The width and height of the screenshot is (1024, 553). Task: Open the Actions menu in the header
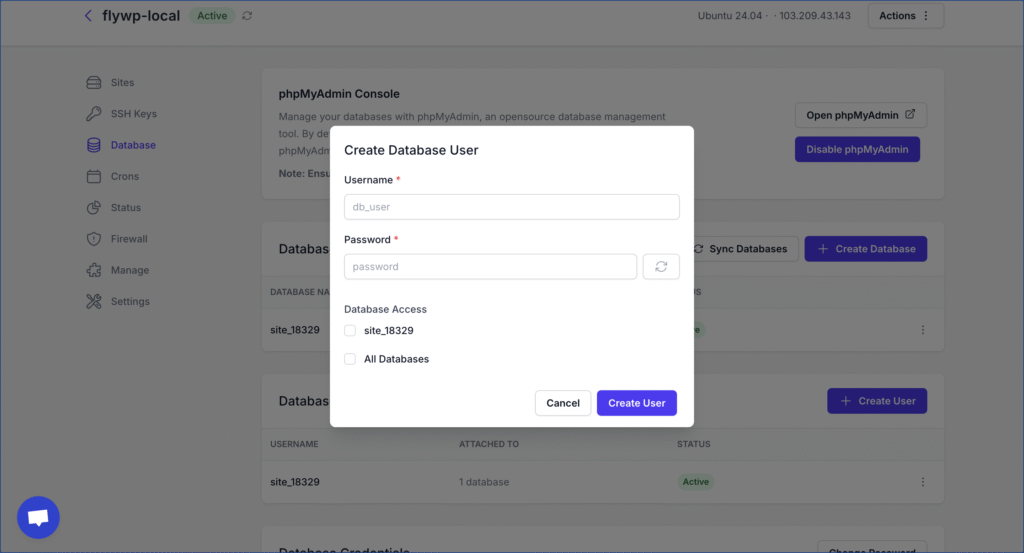click(x=905, y=16)
